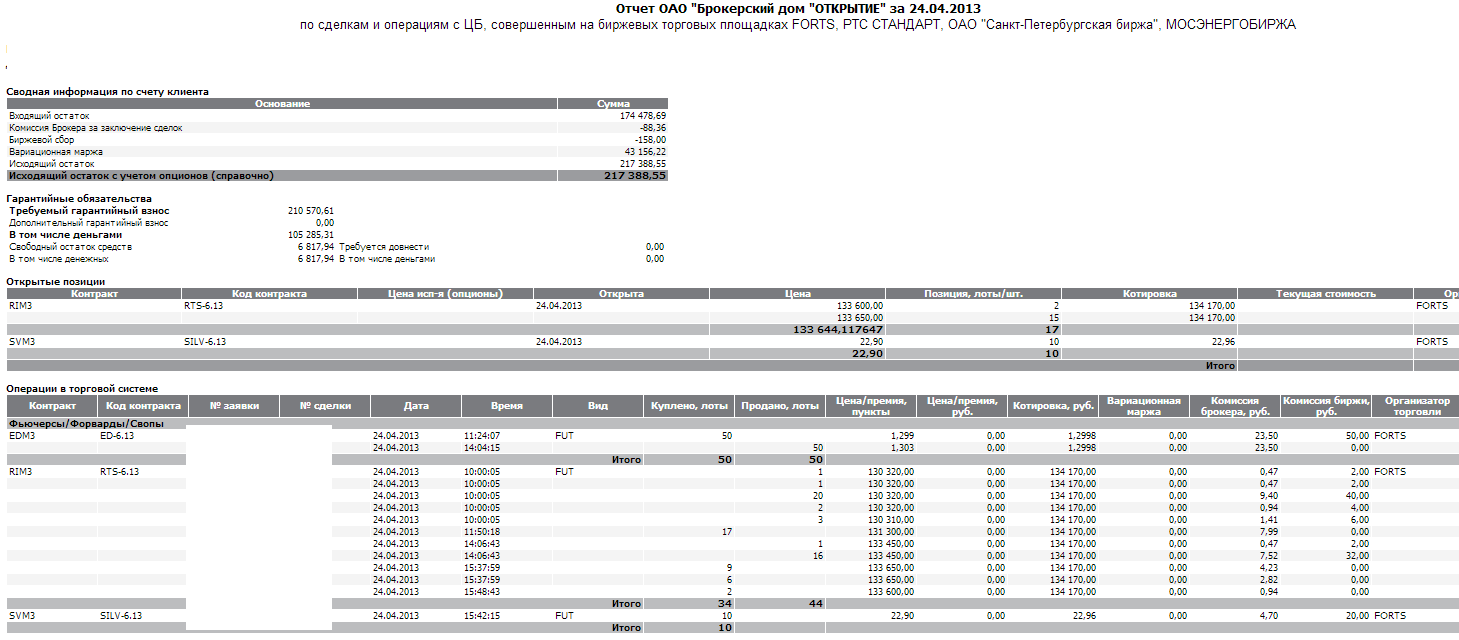Select the 'Биржевой сбор' row label
This screenshot has width=1459, height=640.
(41, 140)
